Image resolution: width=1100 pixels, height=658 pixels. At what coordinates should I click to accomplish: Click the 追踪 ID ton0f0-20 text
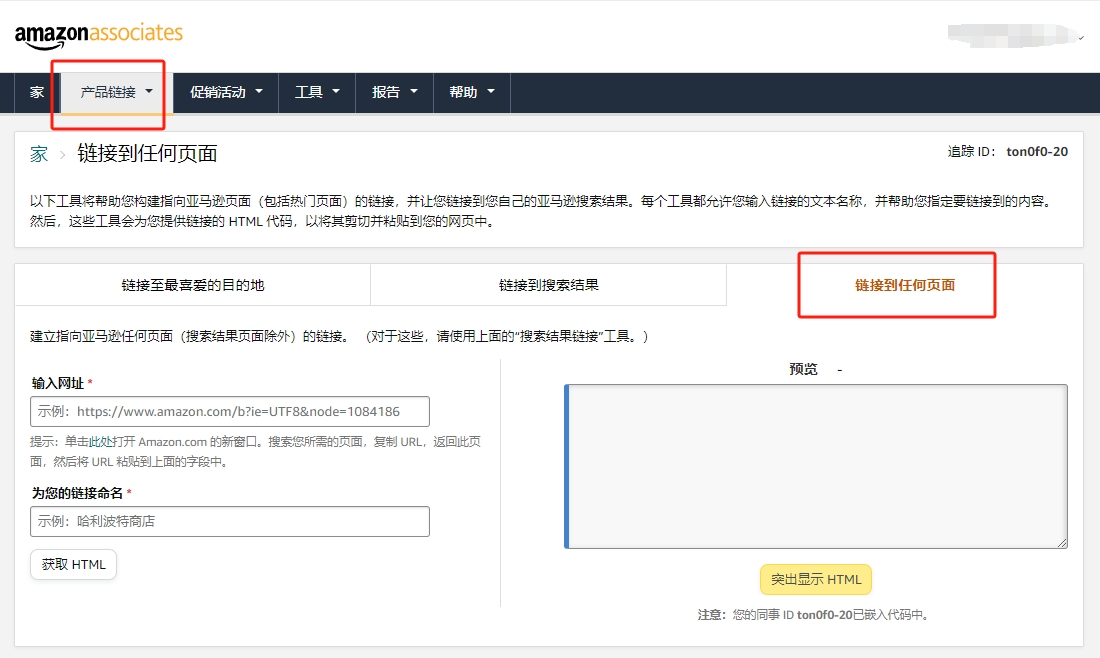coord(1007,152)
